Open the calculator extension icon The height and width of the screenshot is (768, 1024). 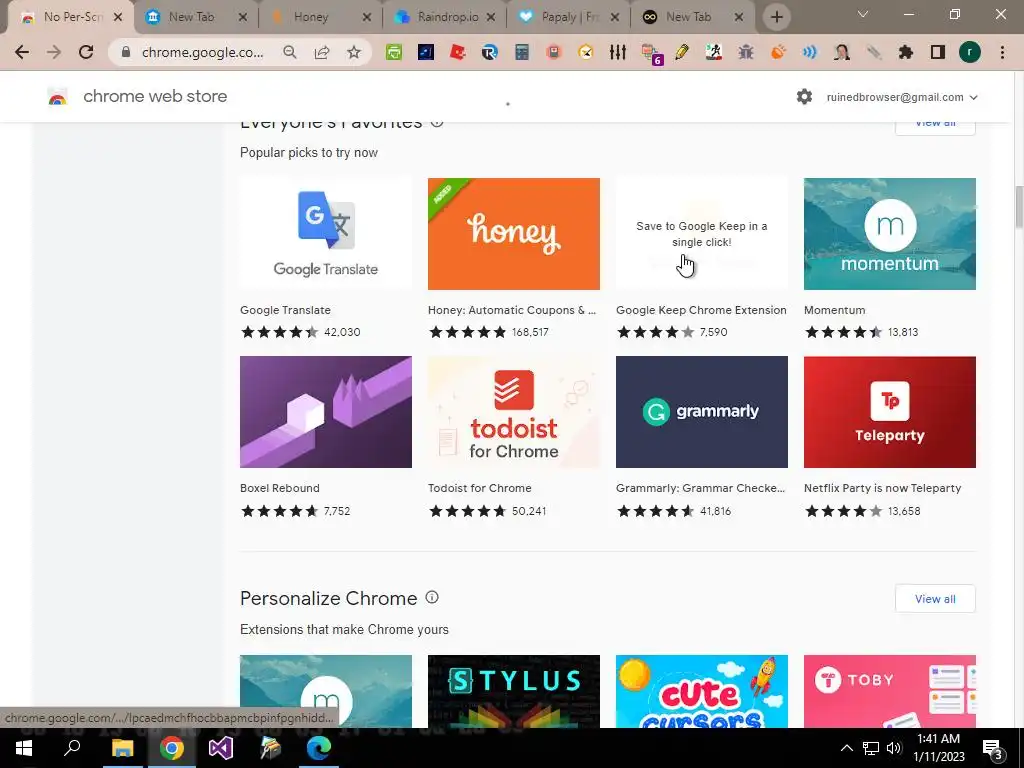(x=522, y=52)
